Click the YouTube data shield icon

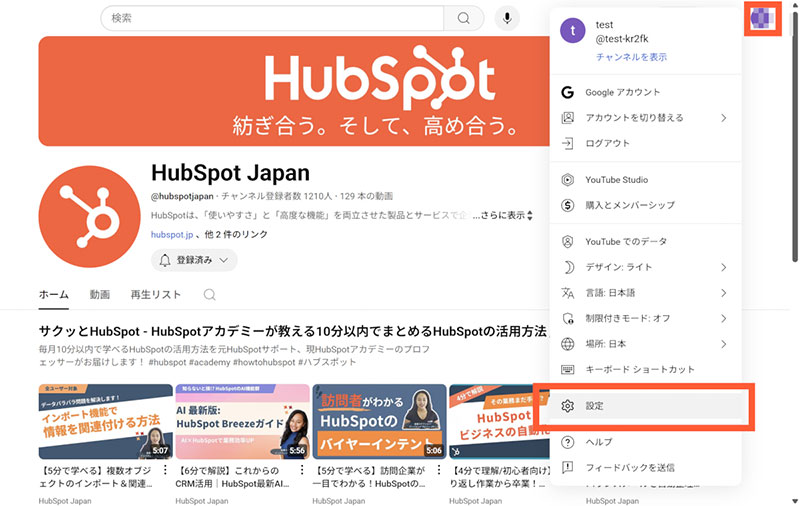pos(567,241)
